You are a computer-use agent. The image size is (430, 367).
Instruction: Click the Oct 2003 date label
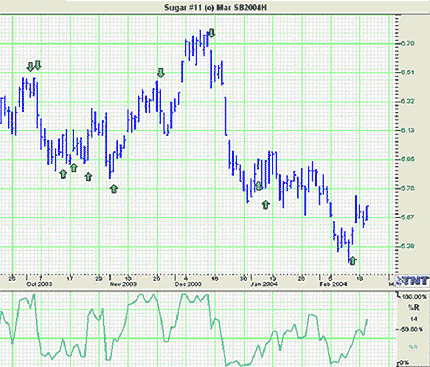[x=40, y=284]
